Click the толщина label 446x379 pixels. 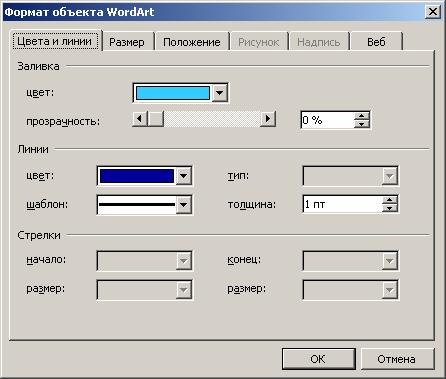tap(252, 204)
